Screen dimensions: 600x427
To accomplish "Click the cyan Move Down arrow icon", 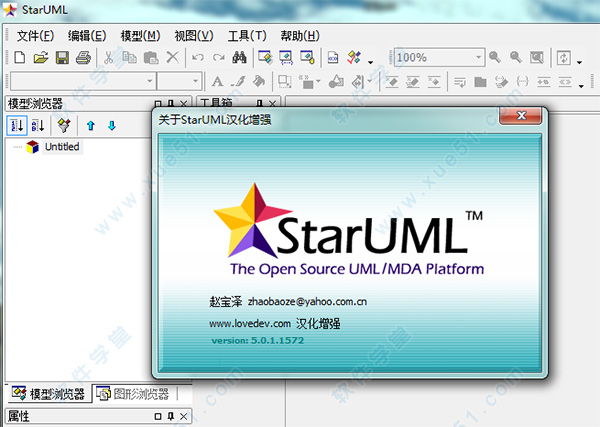I will coord(112,125).
